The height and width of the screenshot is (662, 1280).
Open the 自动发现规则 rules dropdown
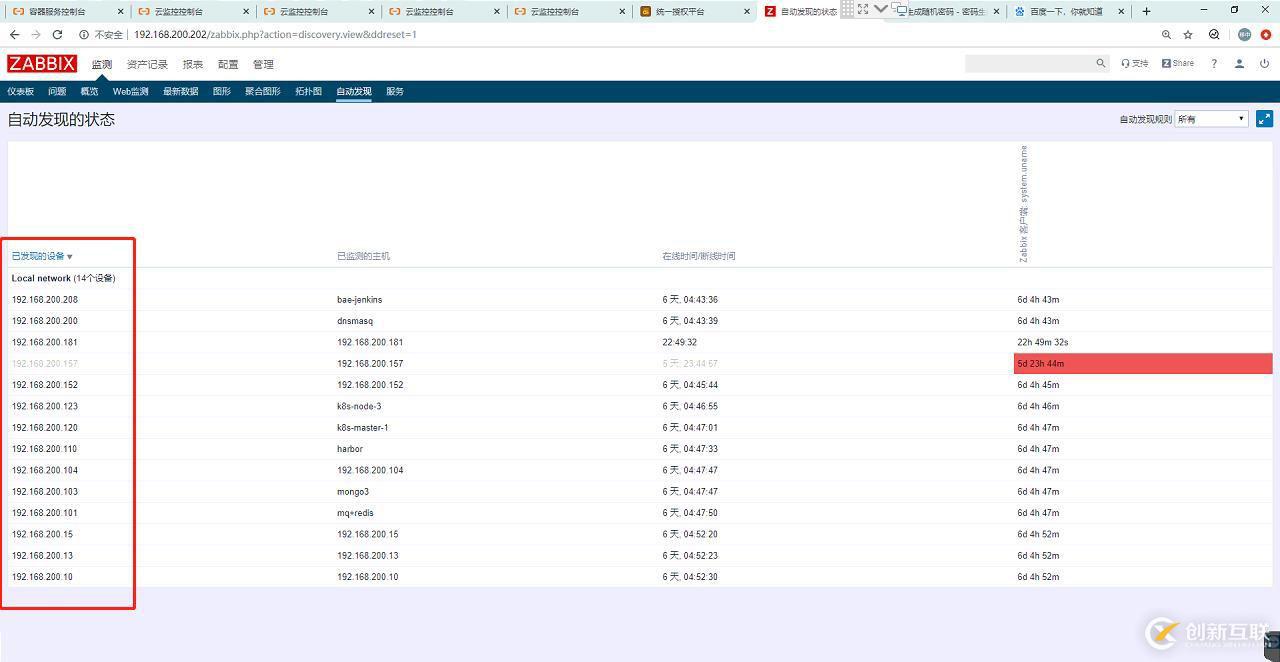1210,118
